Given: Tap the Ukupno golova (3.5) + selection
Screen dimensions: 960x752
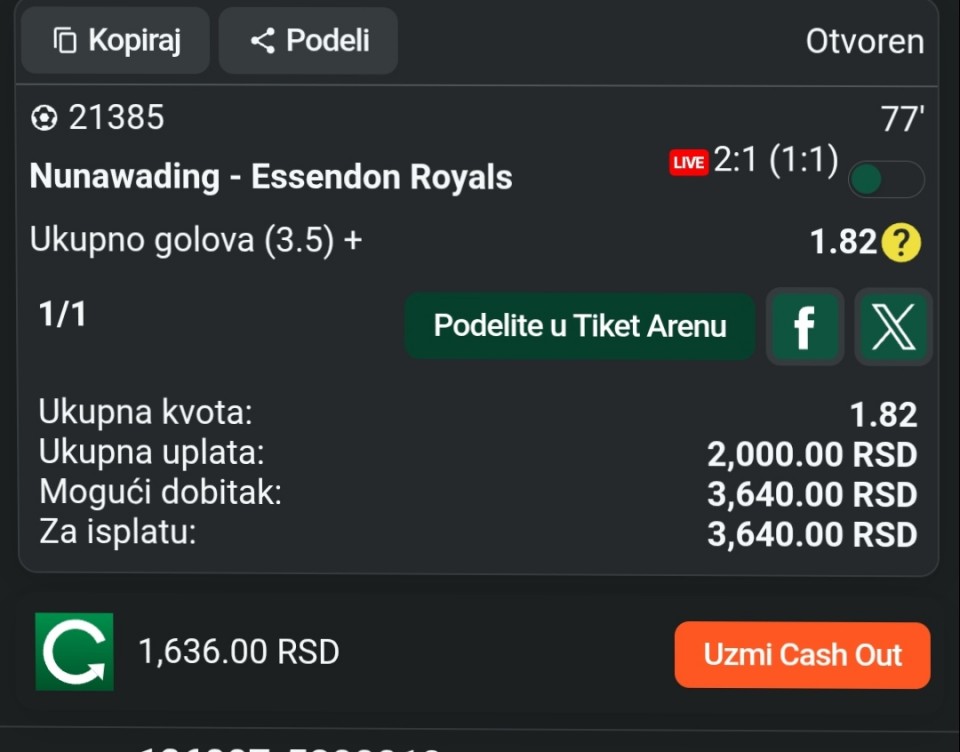Looking at the screenshot, I should (196, 241).
